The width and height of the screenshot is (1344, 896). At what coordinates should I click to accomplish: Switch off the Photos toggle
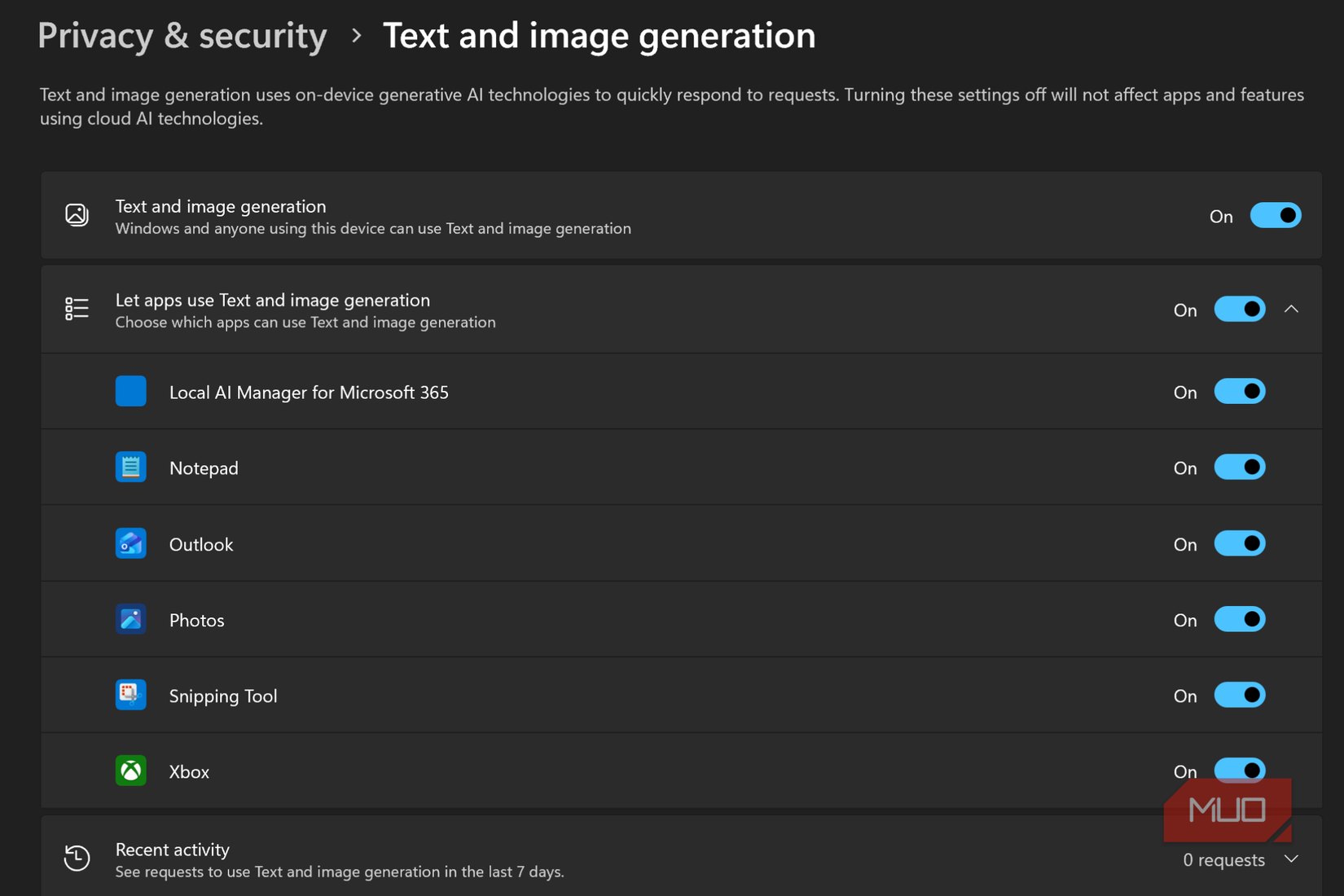point(1240,619)
